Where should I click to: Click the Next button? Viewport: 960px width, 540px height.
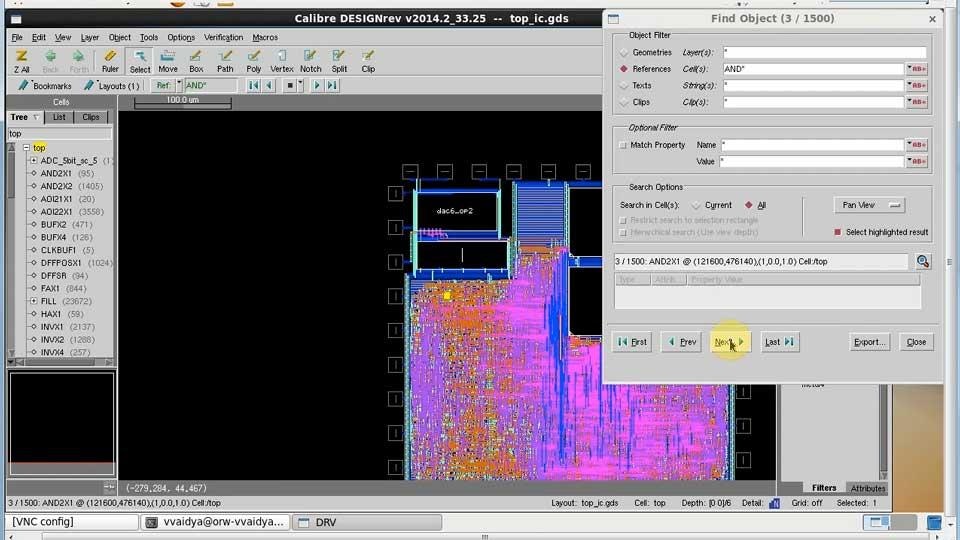(x=730, y=342)
